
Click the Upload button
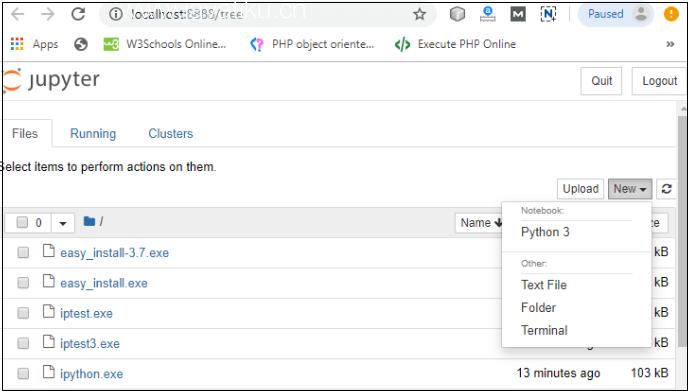pos(580,189)
